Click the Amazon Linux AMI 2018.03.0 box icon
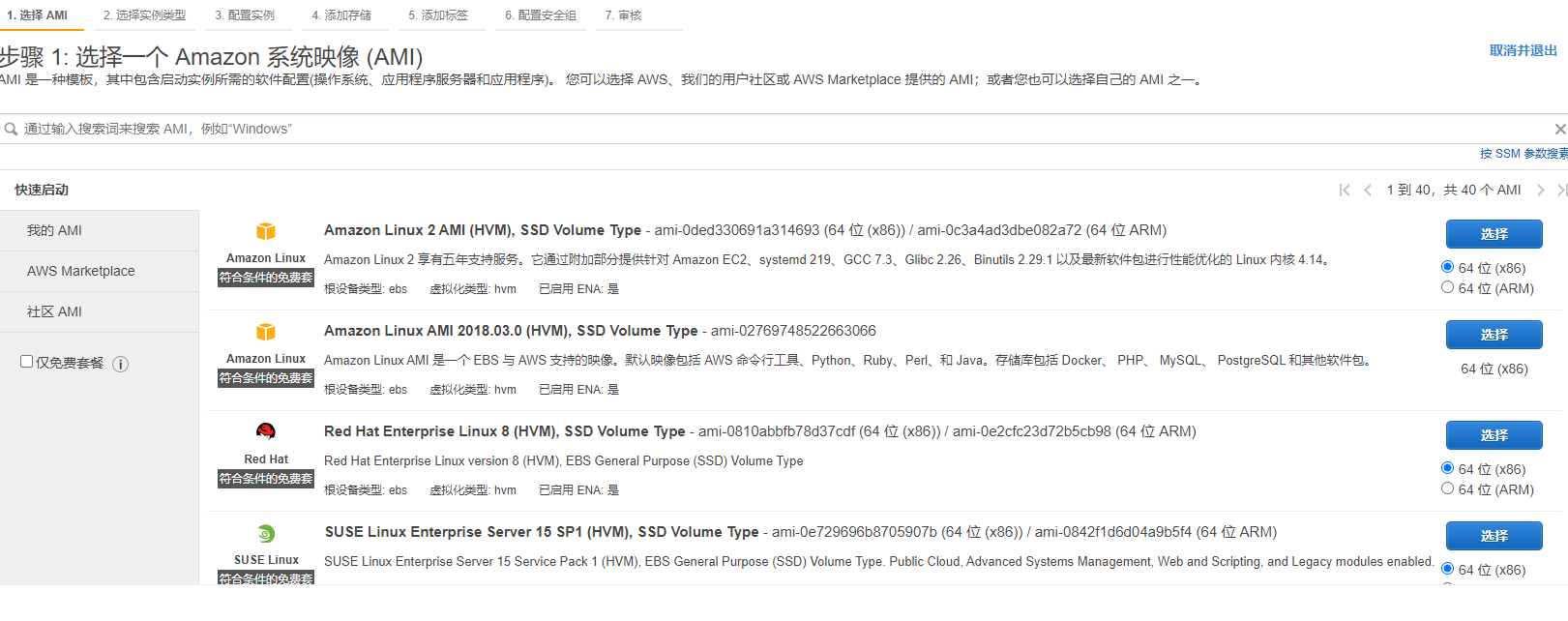1568x621 pixels. (x=266, y=332)
